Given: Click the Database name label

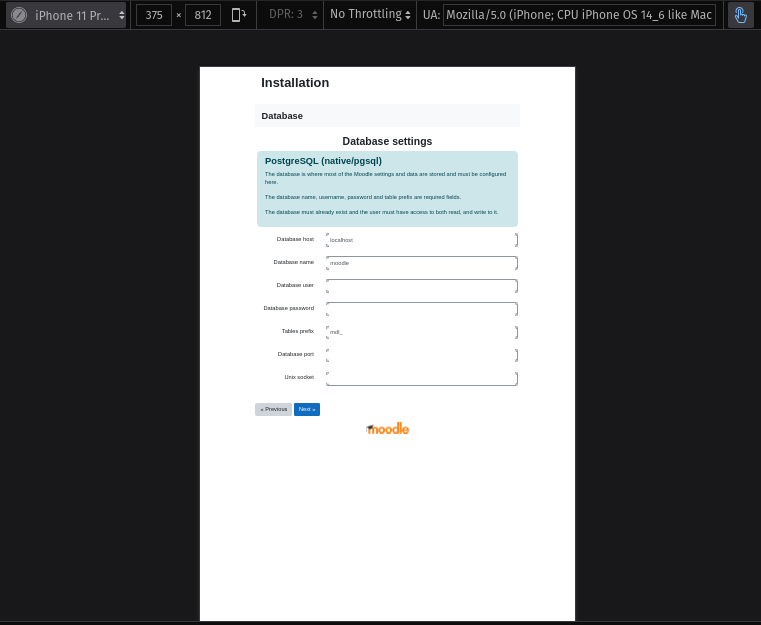Looking at the screenshot, I should coord(294,262).
